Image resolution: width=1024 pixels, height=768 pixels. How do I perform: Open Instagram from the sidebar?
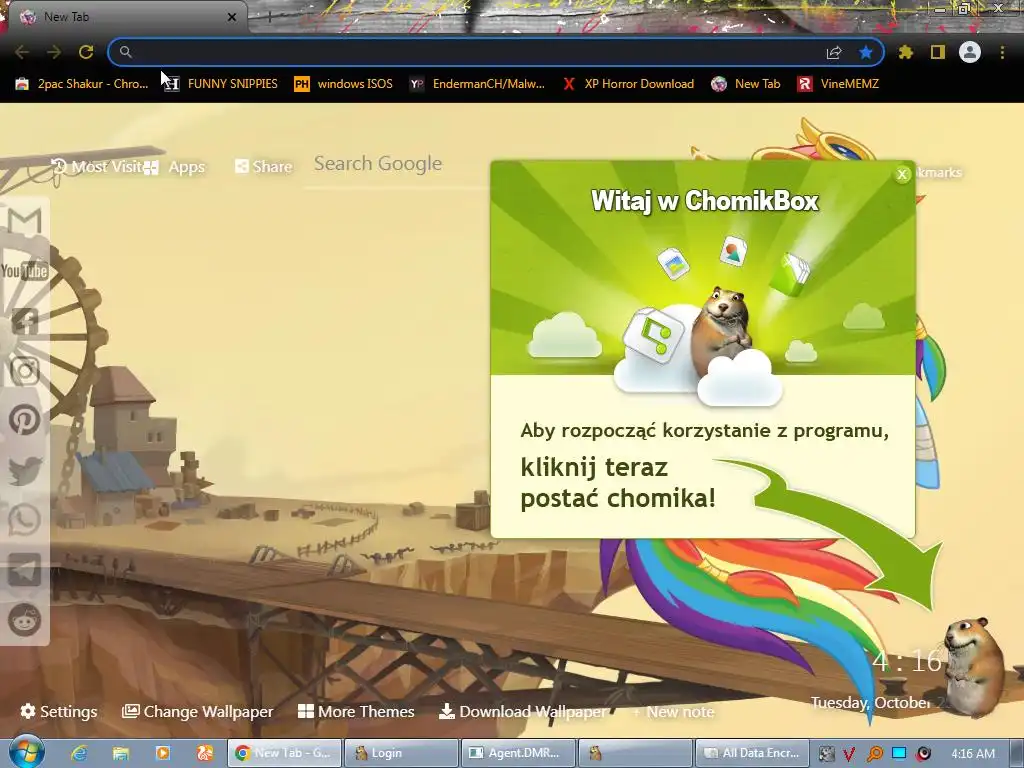[x=25, y=371]
